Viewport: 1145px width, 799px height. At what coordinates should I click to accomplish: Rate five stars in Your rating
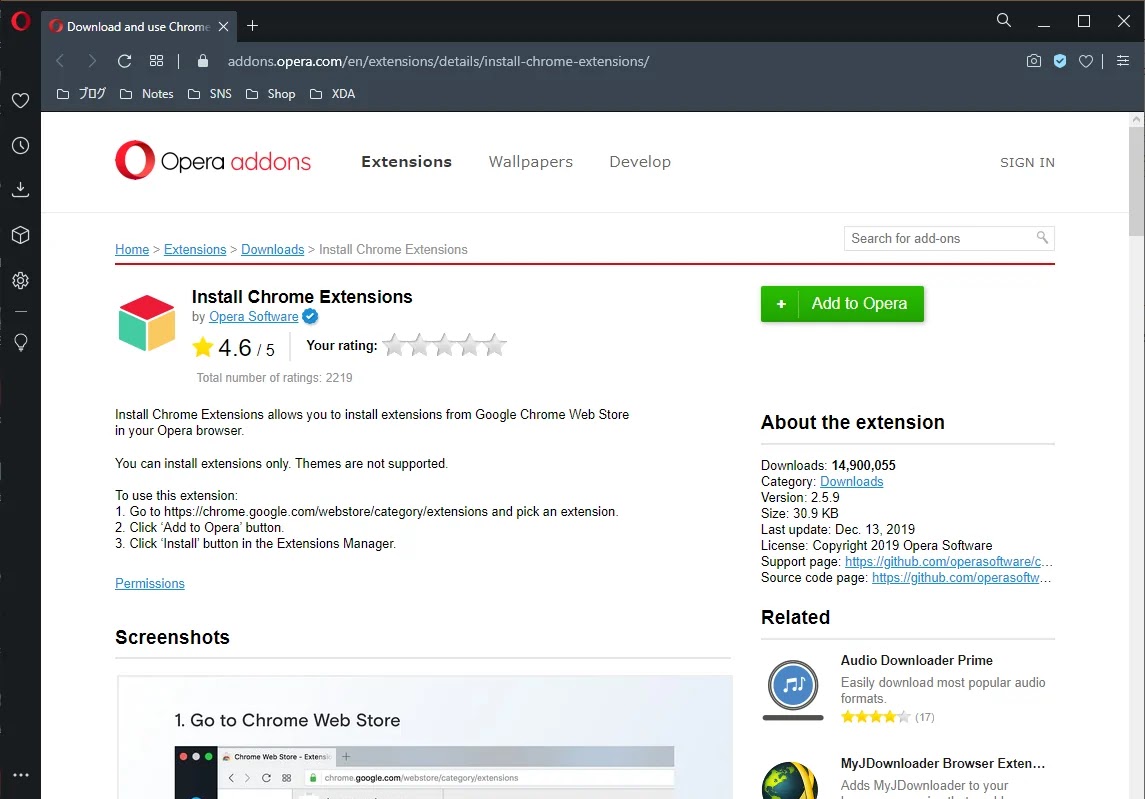pyautogui.click(x=494, y=345)
